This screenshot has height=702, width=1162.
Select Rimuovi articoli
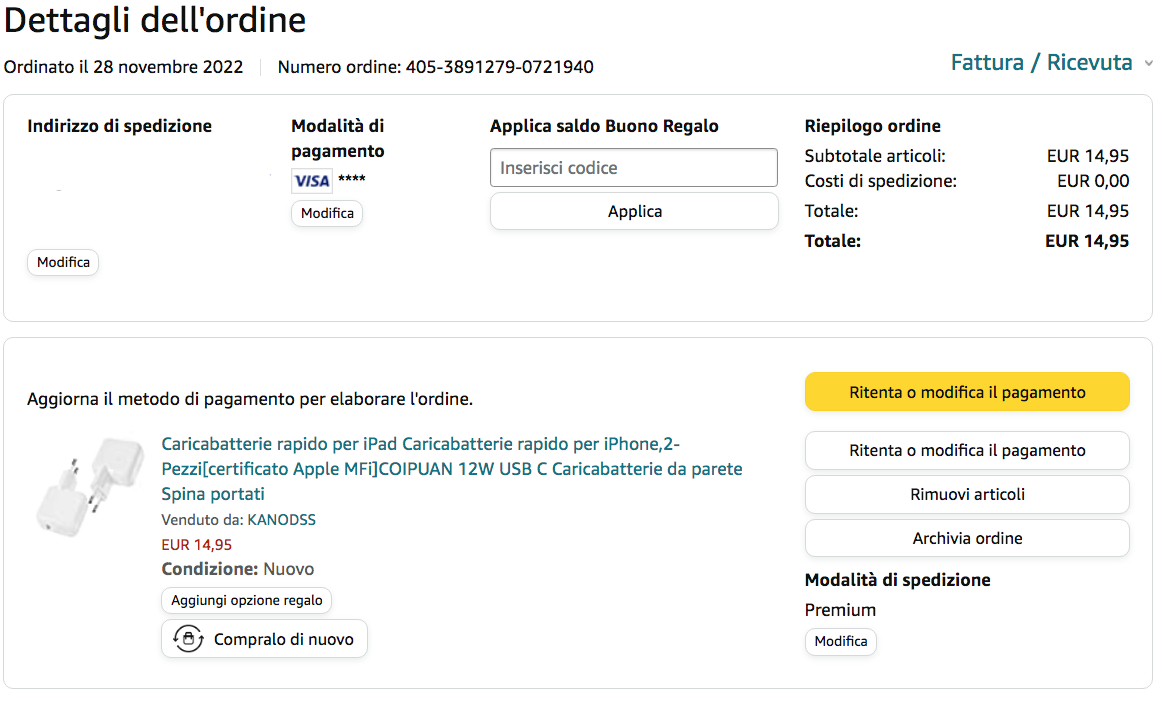pyautogui.click(x=967, y=494)
